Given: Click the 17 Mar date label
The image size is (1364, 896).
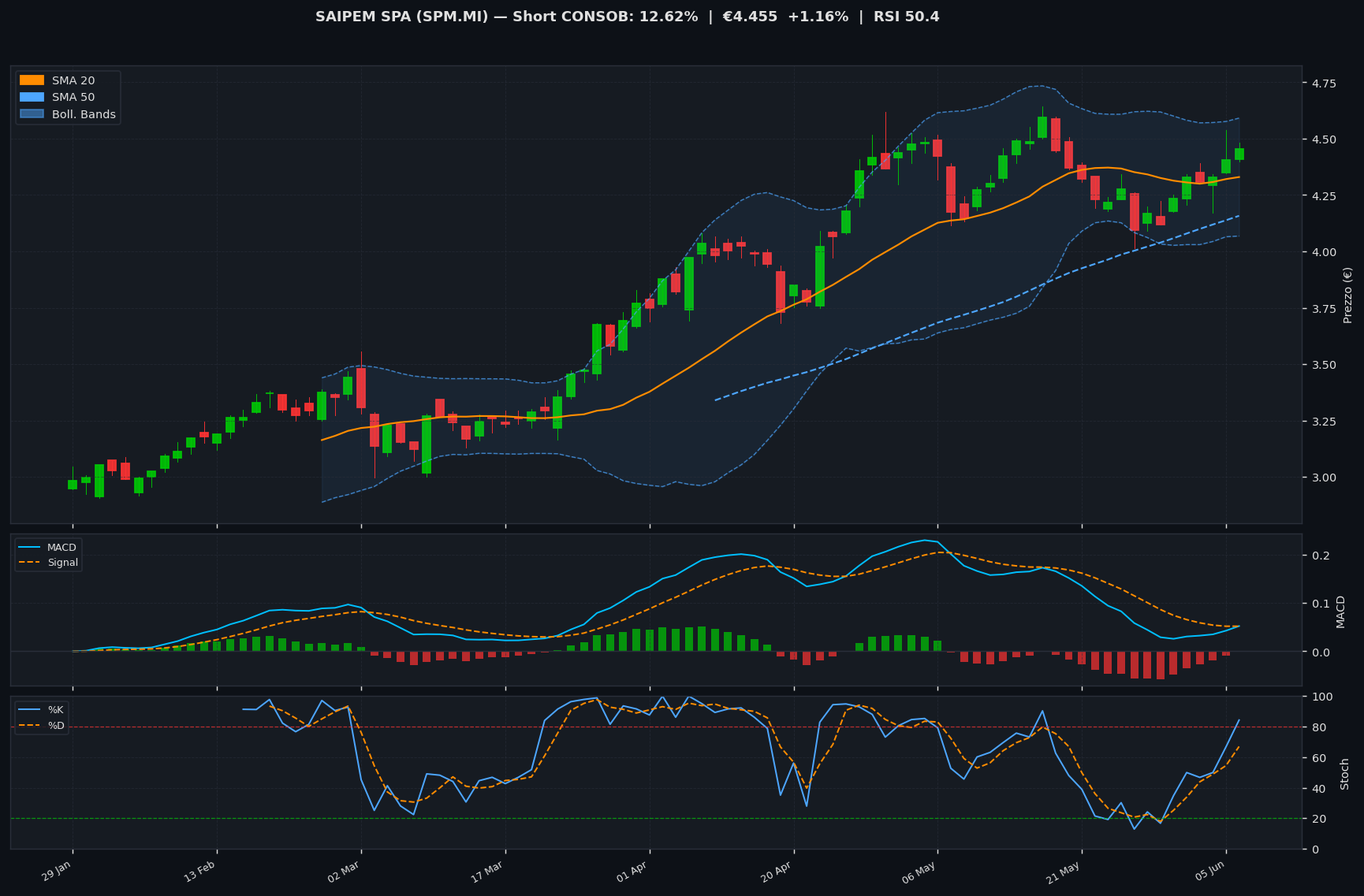Looking at the screenshot, I should [487, 872].
